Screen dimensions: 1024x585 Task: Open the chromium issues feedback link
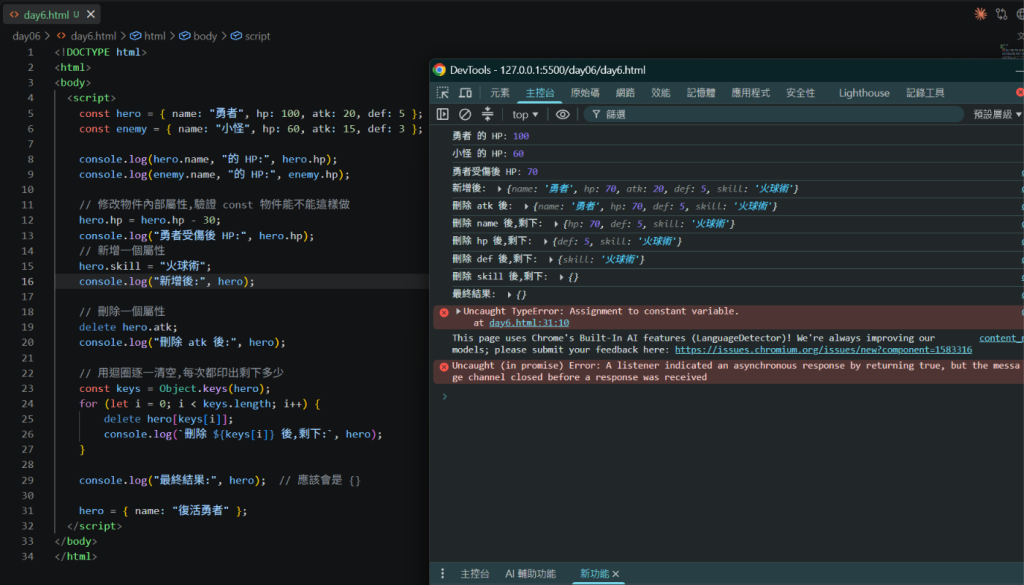(823, 350)
